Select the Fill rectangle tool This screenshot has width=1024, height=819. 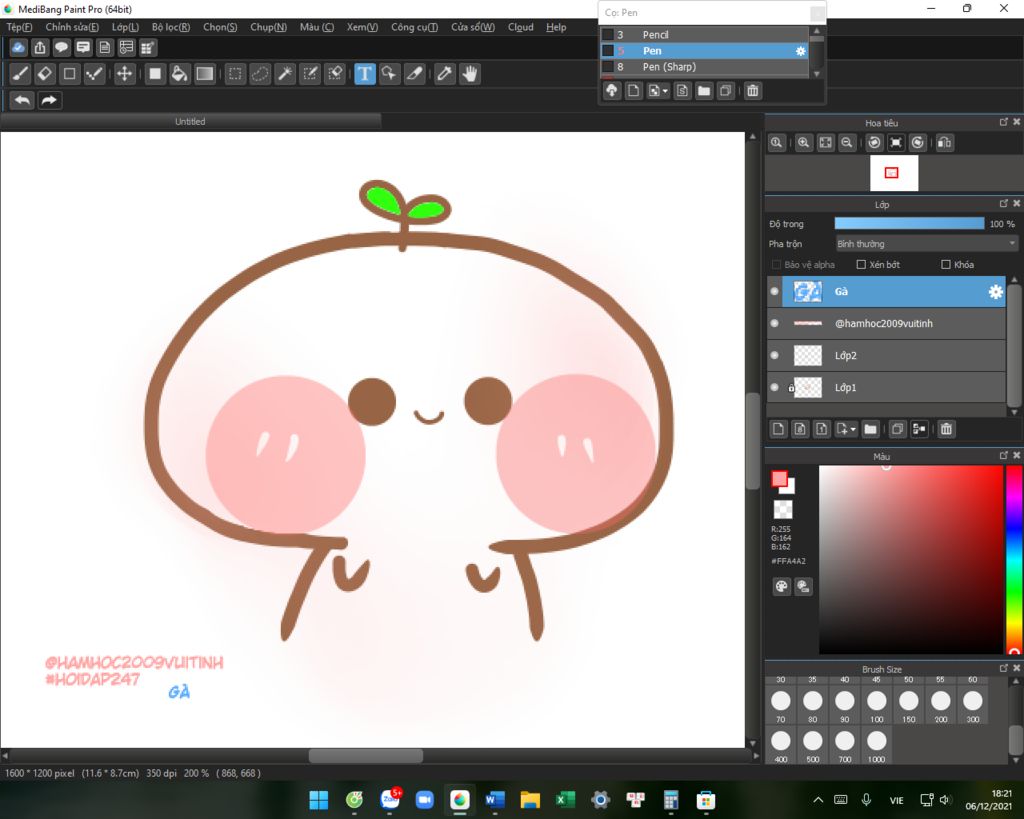155,74
